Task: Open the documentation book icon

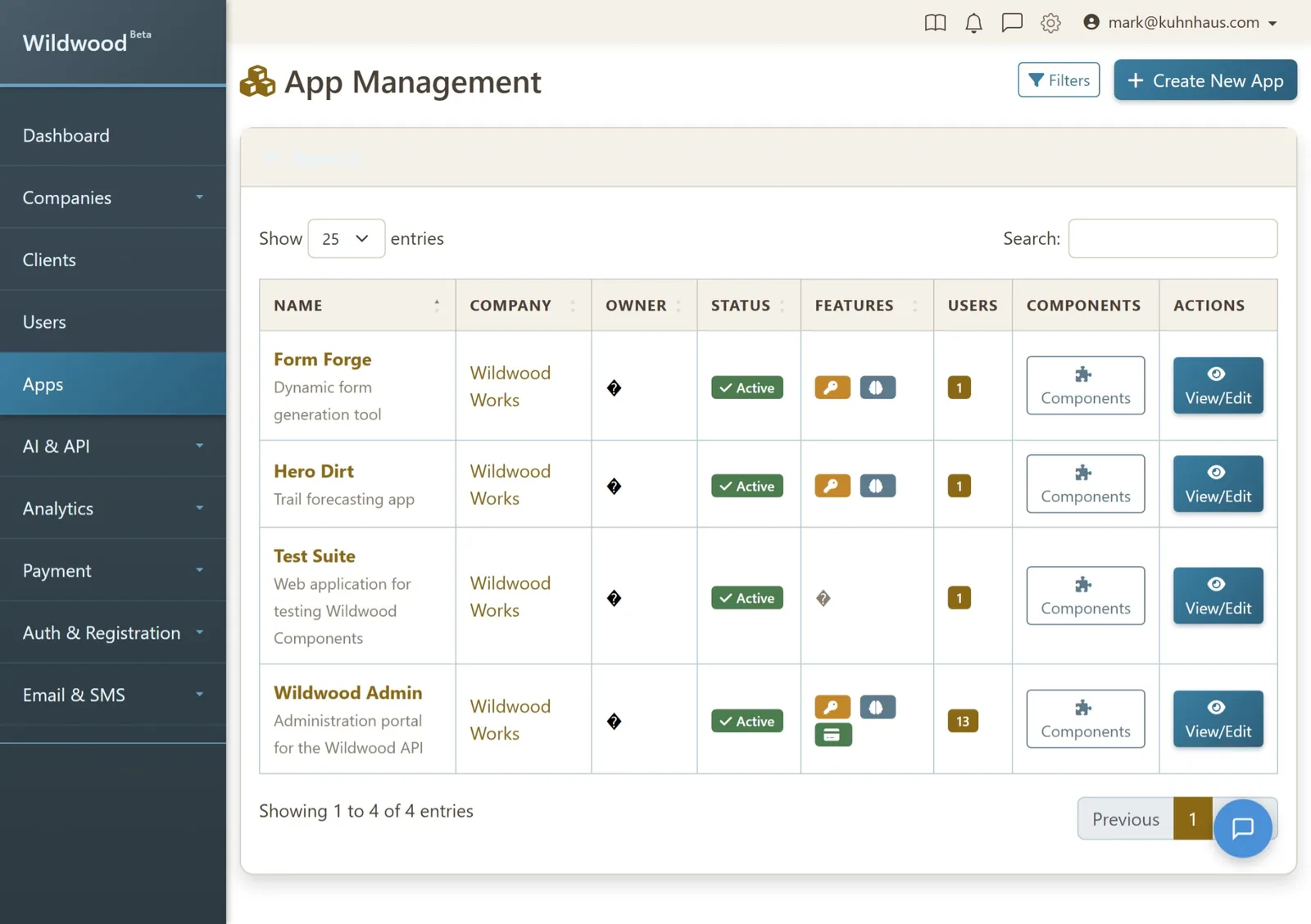Action: [x=935, y=23]
